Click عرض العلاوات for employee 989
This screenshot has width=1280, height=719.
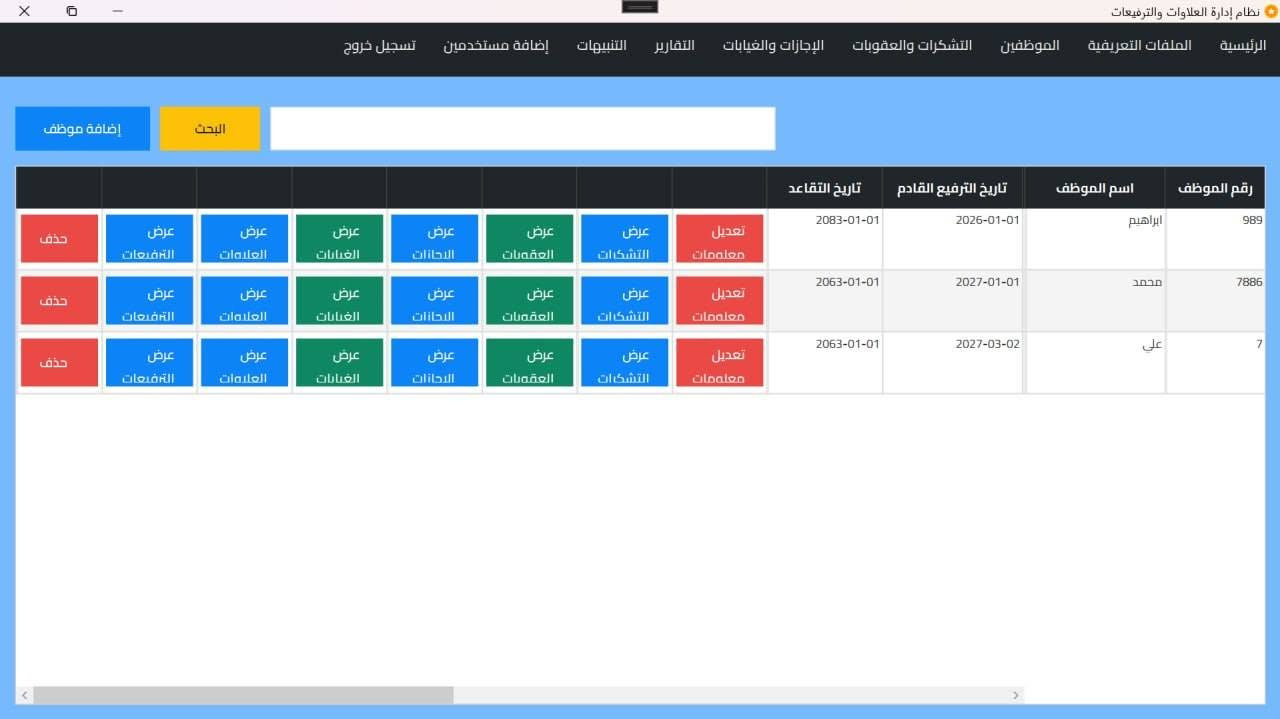pyautogui.click(x=245, y=239)
